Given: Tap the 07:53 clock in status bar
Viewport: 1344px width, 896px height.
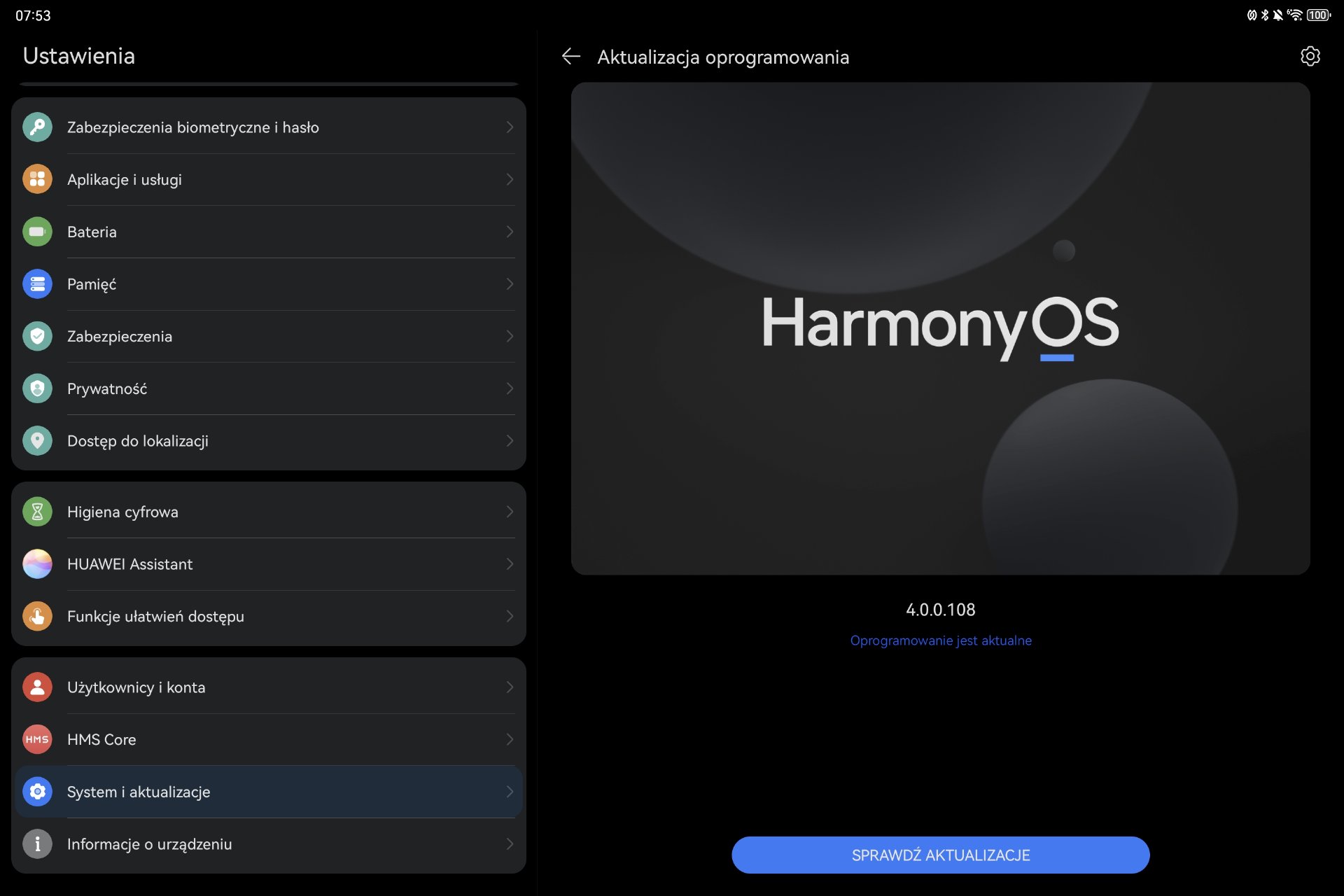Looking at the screenshot, I should [33, 15].
